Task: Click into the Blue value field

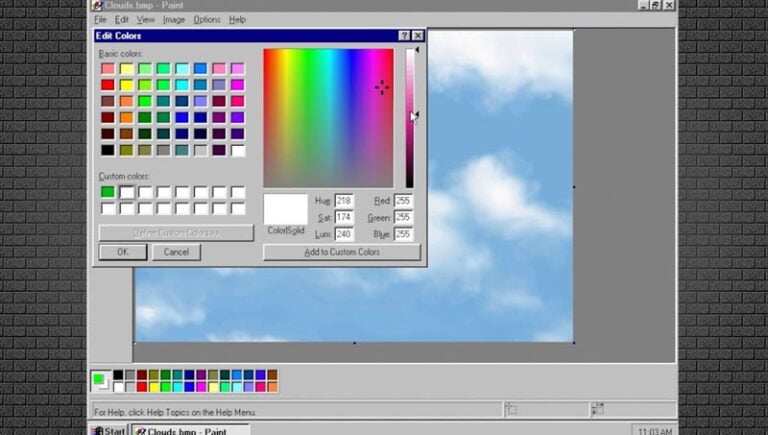Action: point(403,234)
